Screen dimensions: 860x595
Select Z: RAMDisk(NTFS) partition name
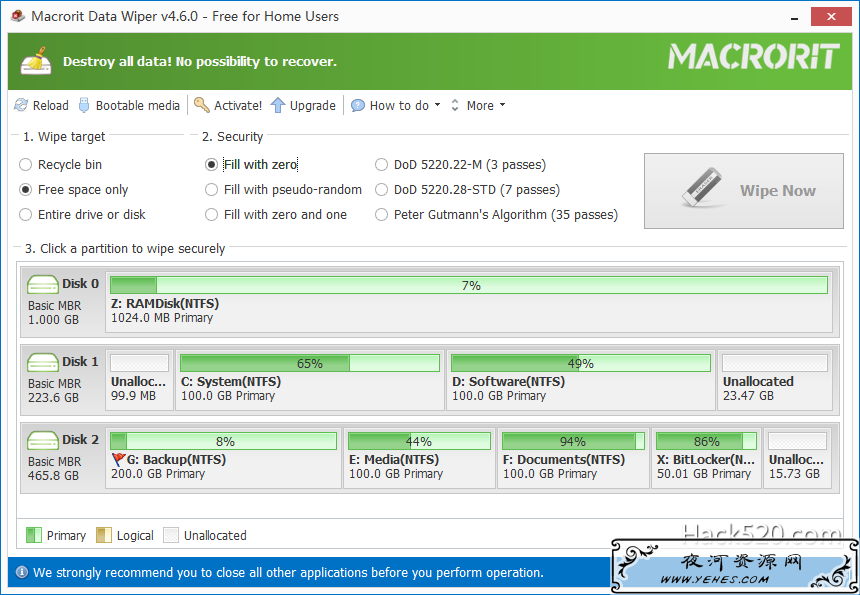point(165,303)
